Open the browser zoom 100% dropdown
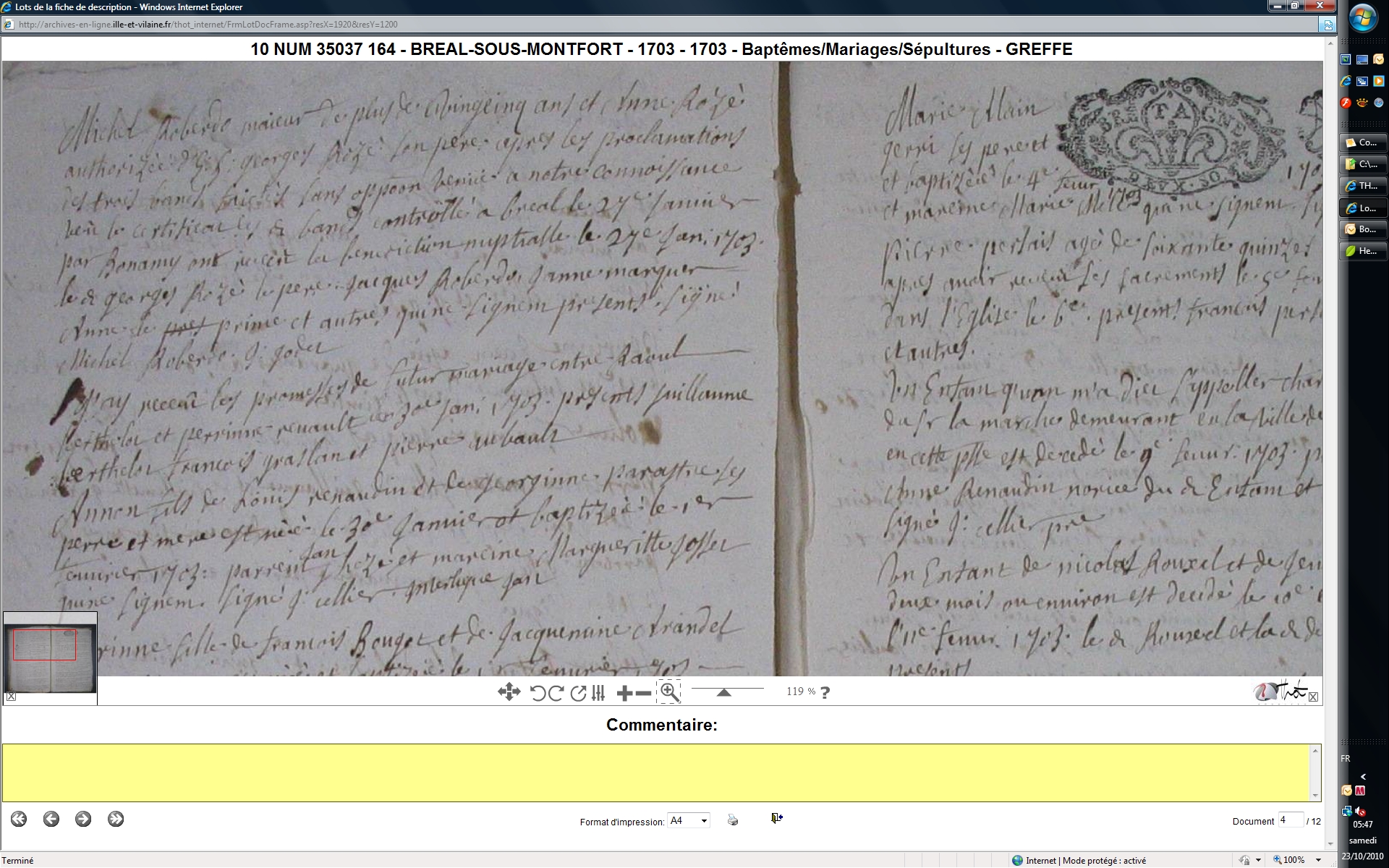The image size is (1389, 868). [x=1318, y=860]
